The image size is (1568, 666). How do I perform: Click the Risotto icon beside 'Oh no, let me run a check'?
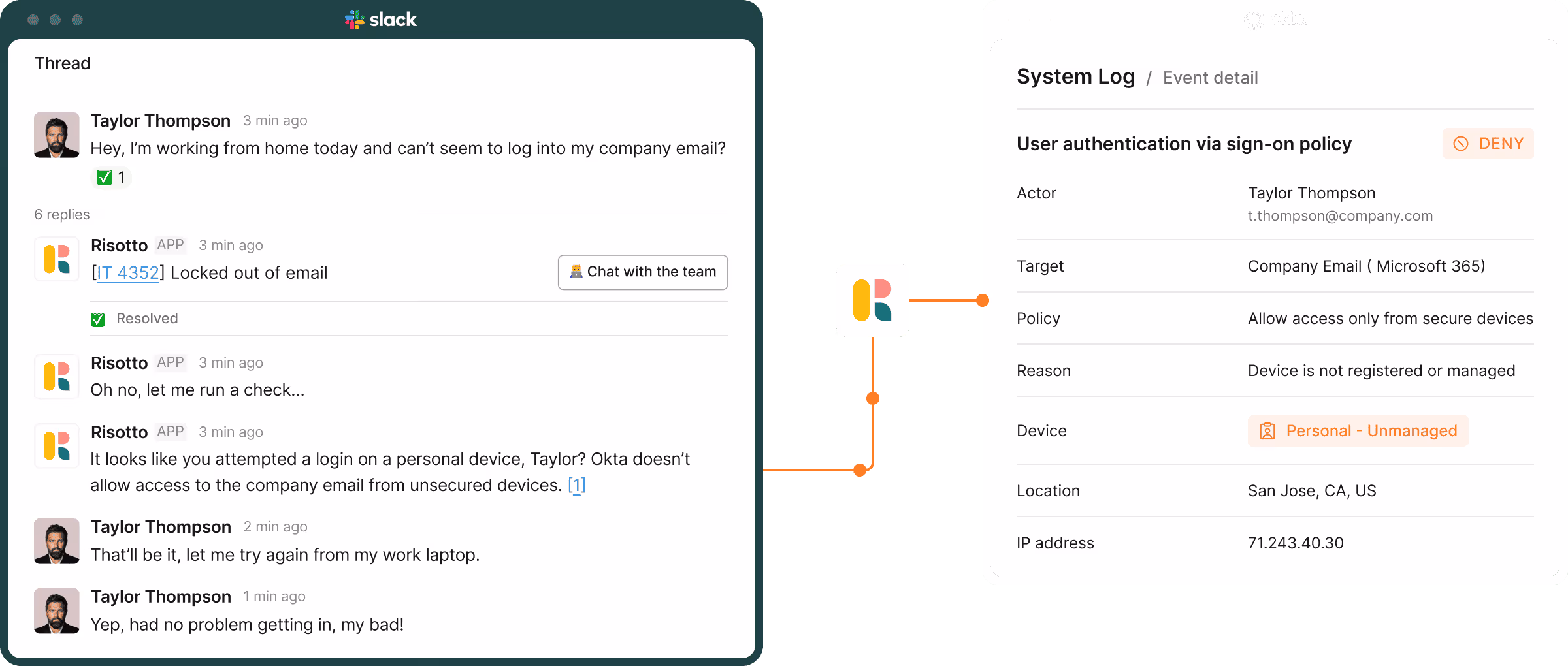tap(57, 377)
